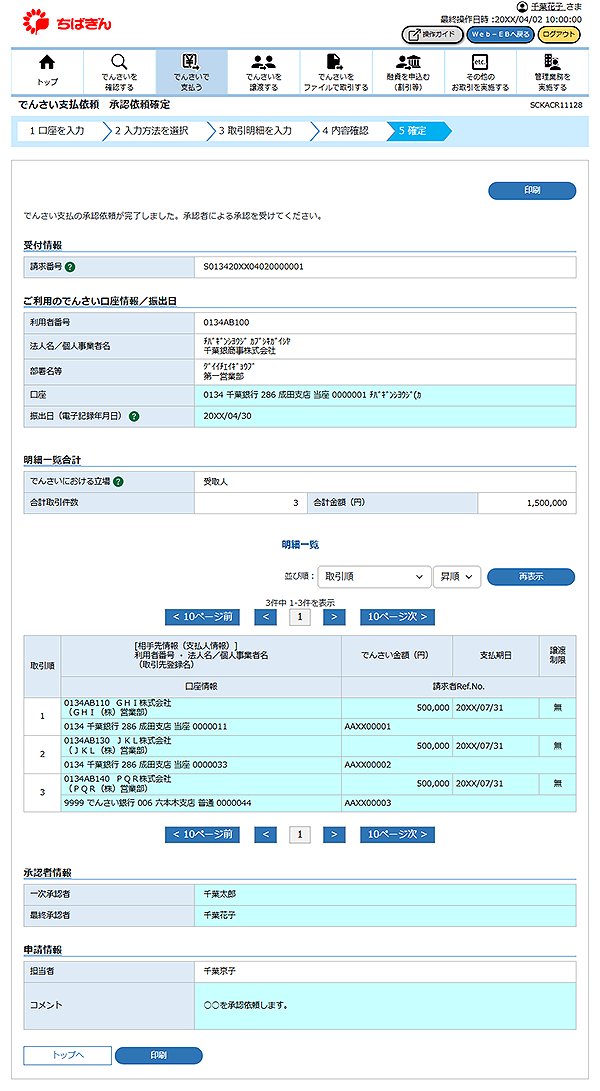
Task: Click the 再表示 refresh button
Action: click(531, 577)
